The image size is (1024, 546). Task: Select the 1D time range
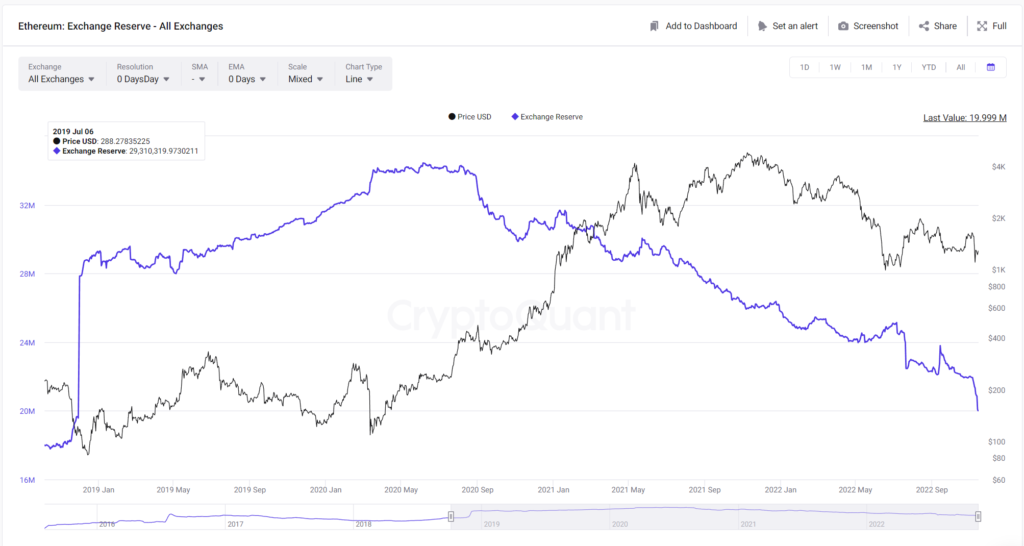(x=804, y=67)
